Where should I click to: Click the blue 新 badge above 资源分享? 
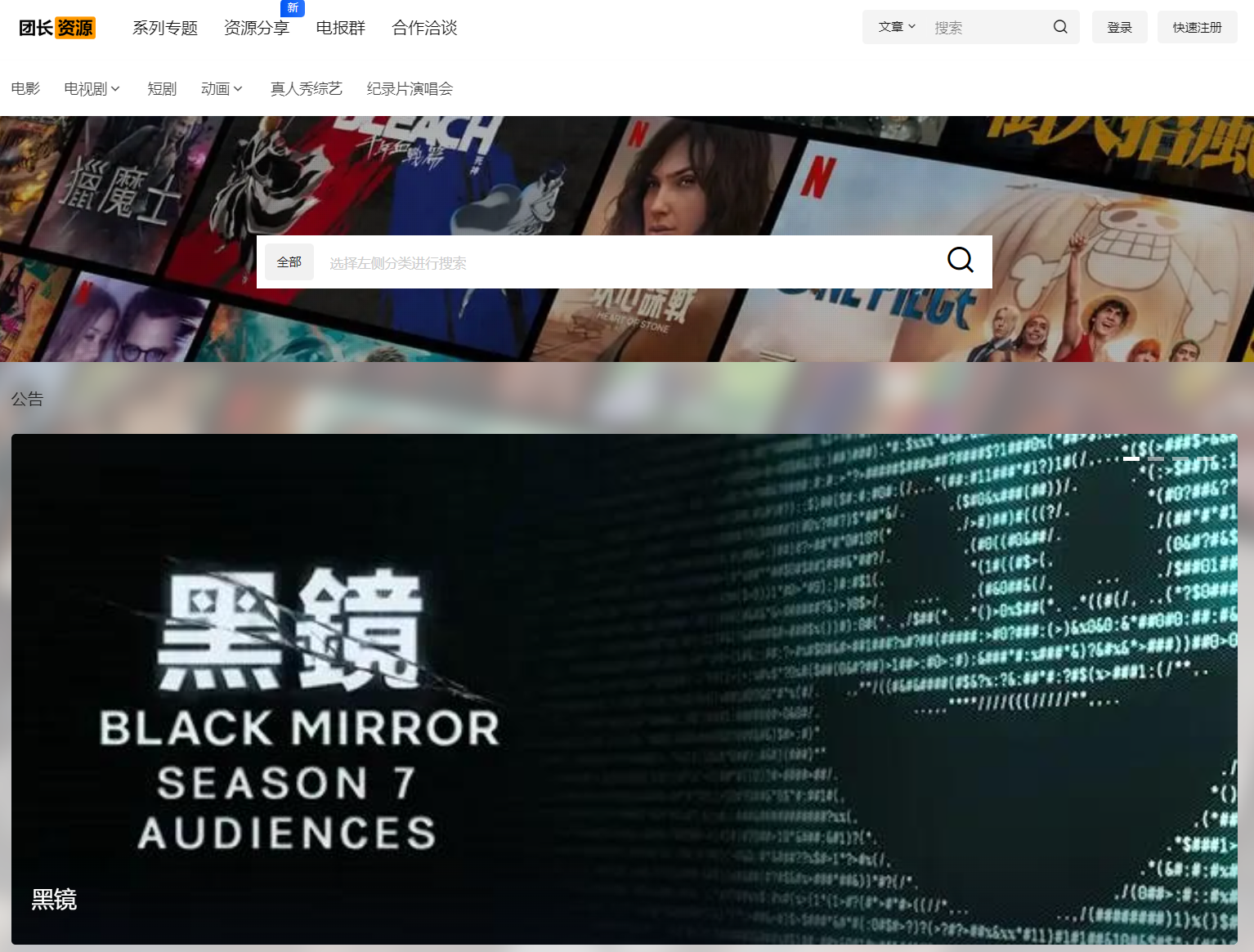293,8
